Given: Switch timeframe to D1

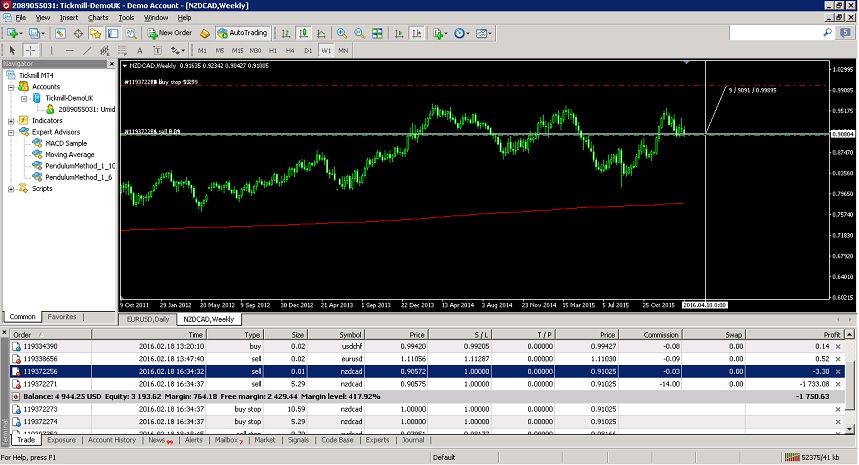Looking at the screenshot, I should click(x=308, y=50).
